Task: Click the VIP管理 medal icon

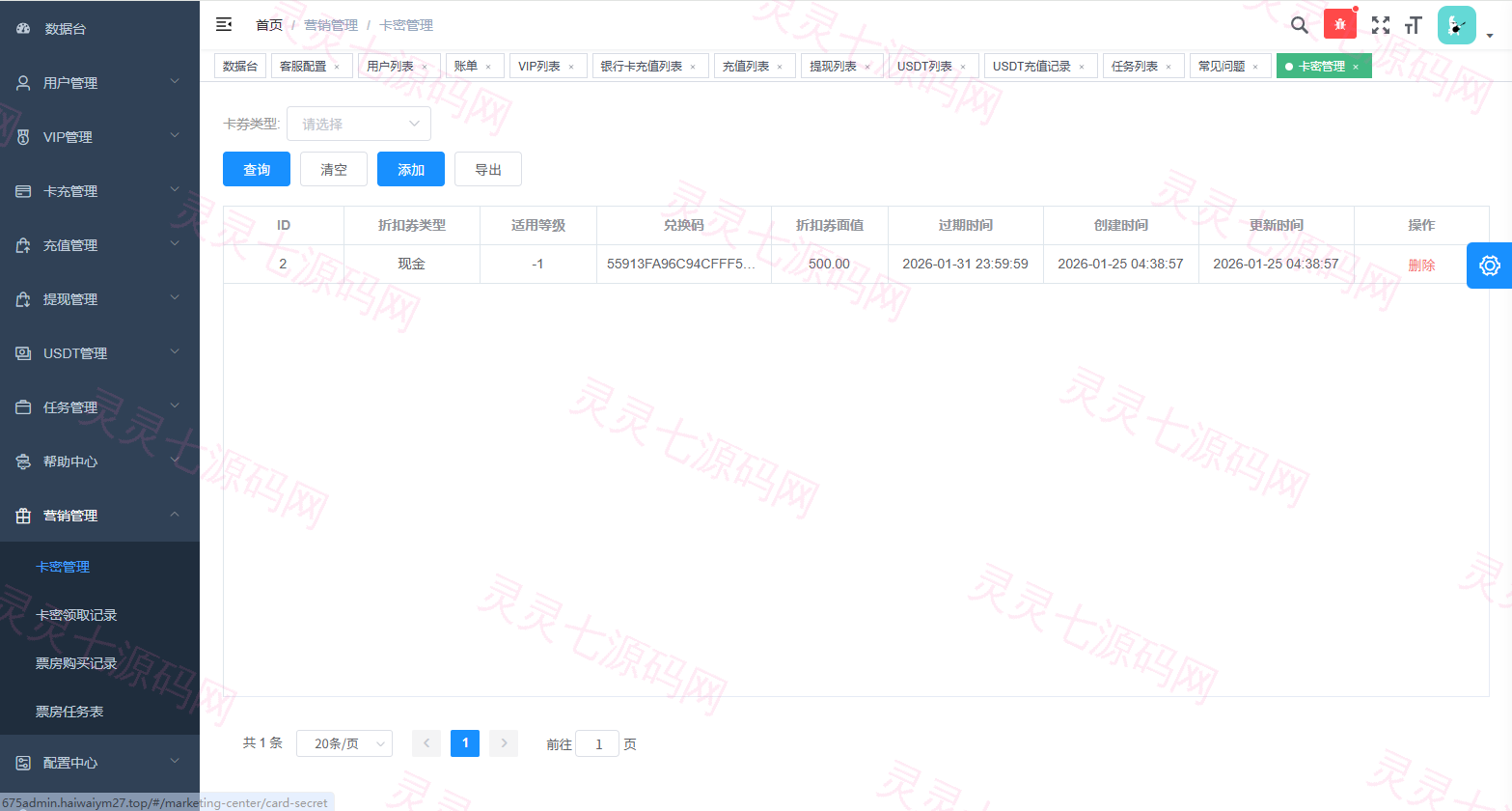Action: (x=23, y=137)
